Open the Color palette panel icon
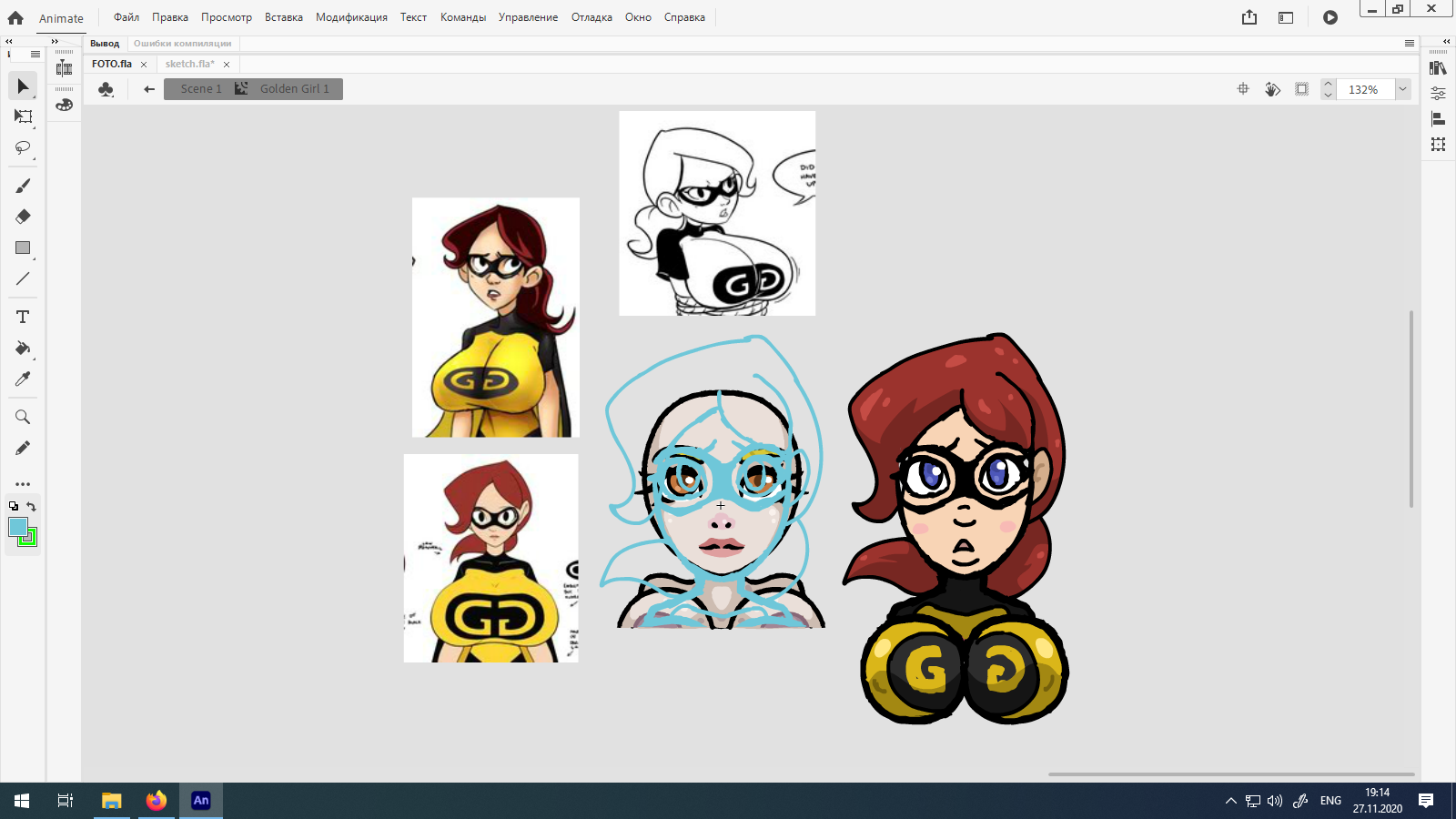Image resolution: width=1456 pixels, height=819 pixels. tap(64, 105)
